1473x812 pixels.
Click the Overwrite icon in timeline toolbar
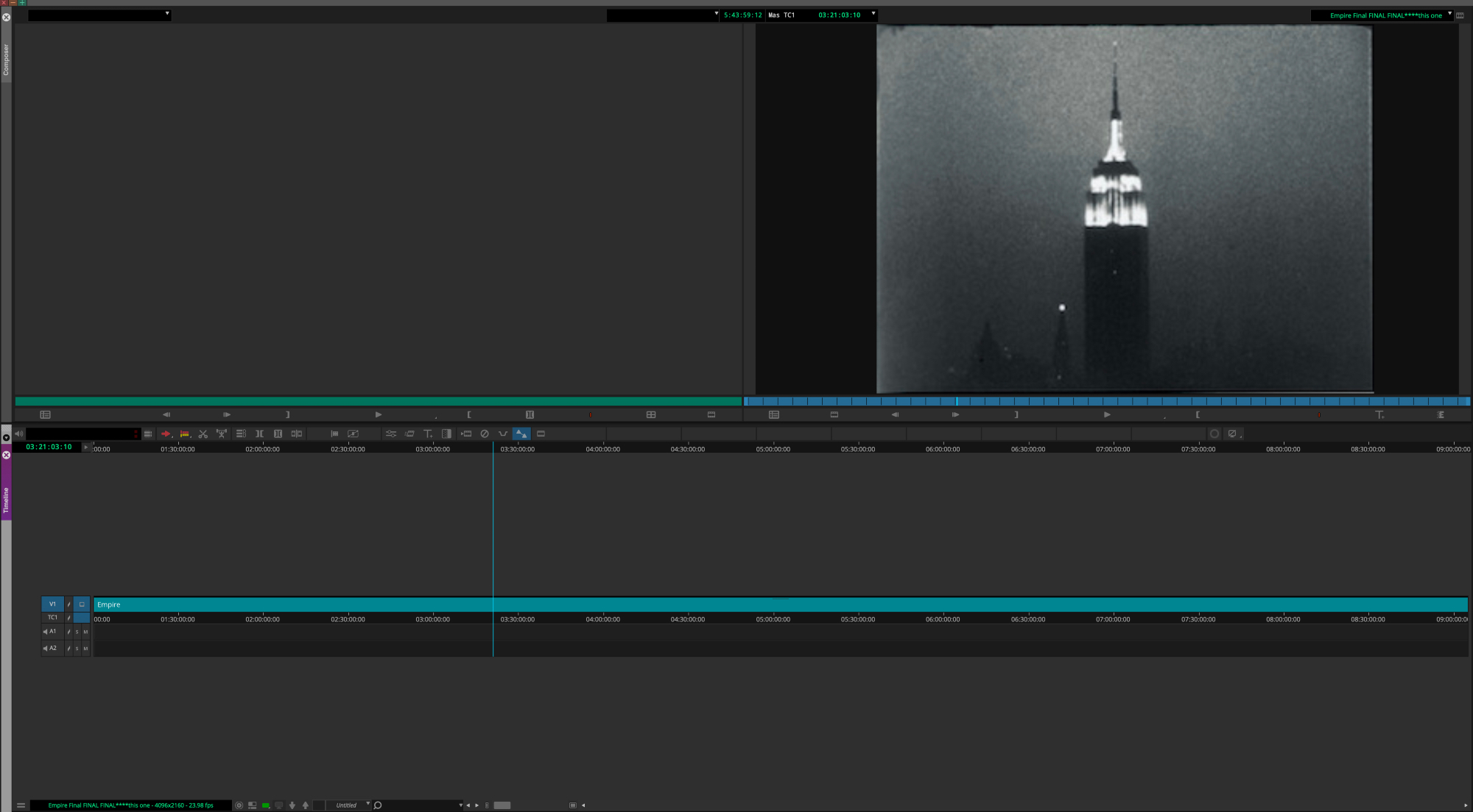click(x=184, y=434)
